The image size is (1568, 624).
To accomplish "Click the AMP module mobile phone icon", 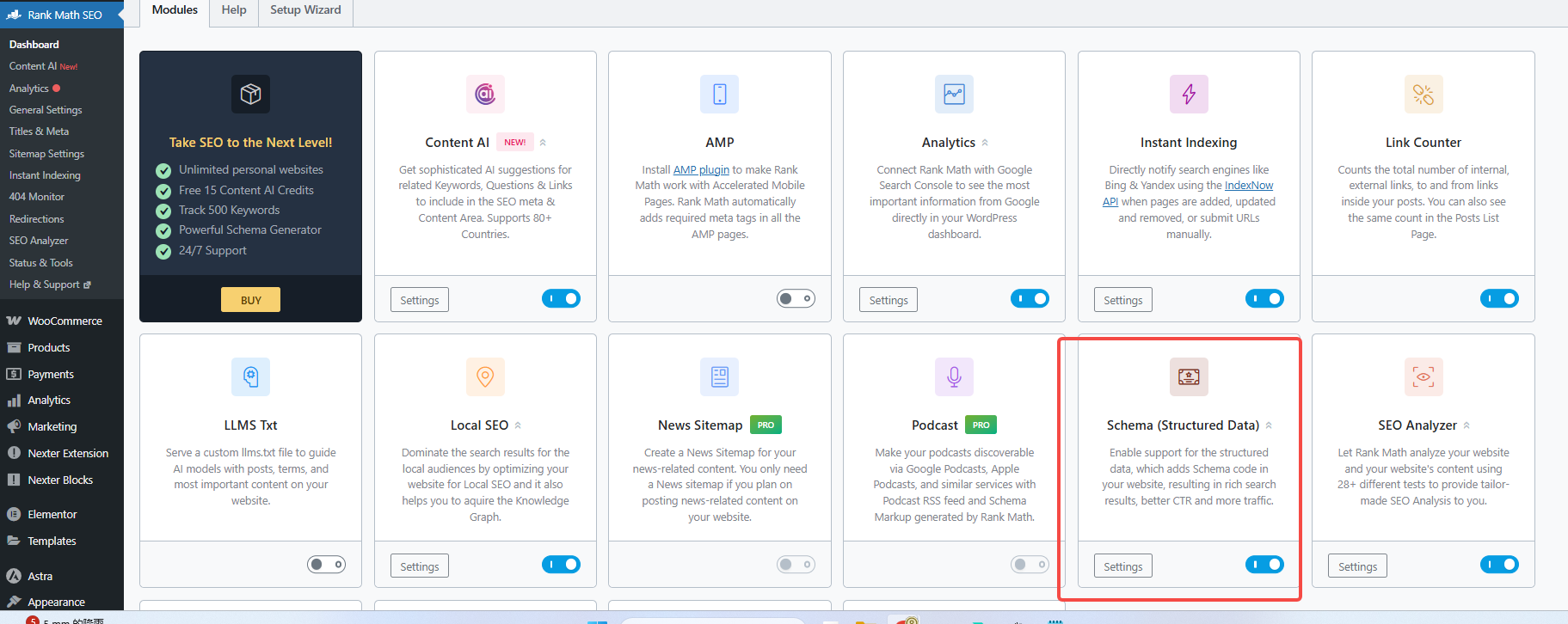I will 720,94.
